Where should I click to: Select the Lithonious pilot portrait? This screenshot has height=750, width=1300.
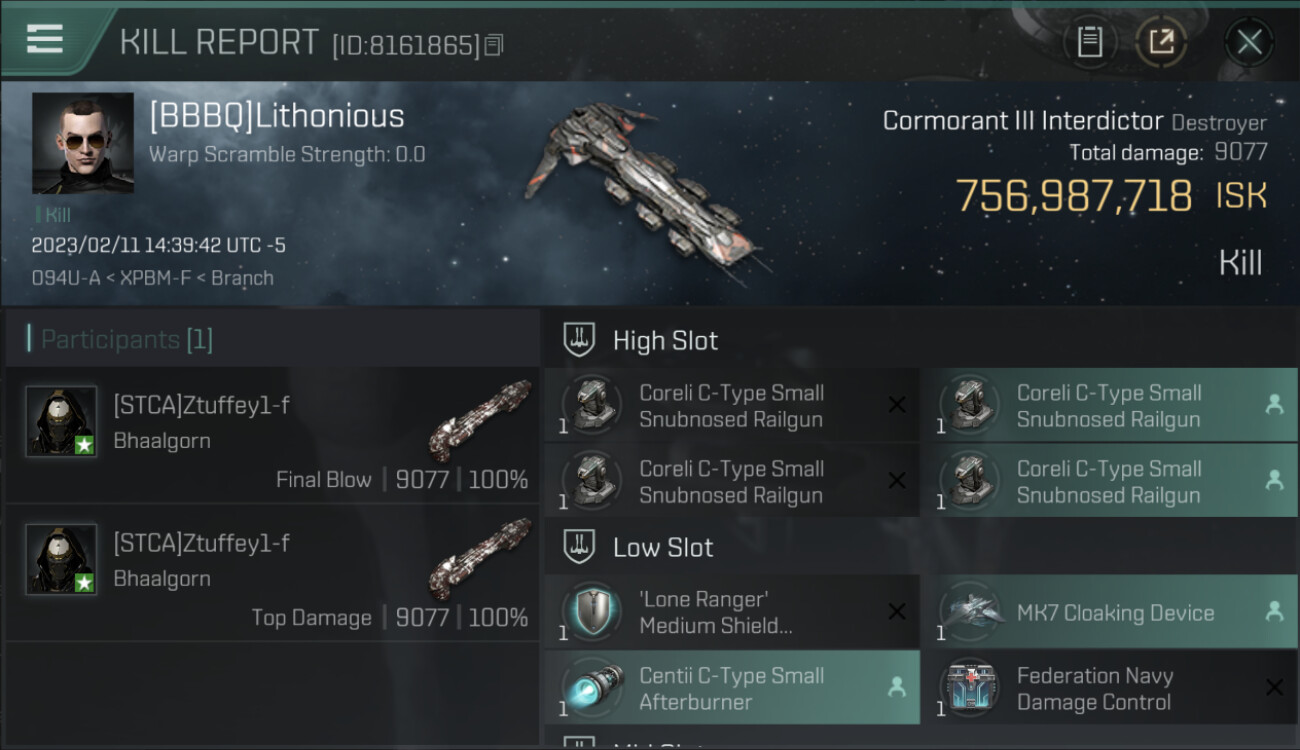[83, 143]
